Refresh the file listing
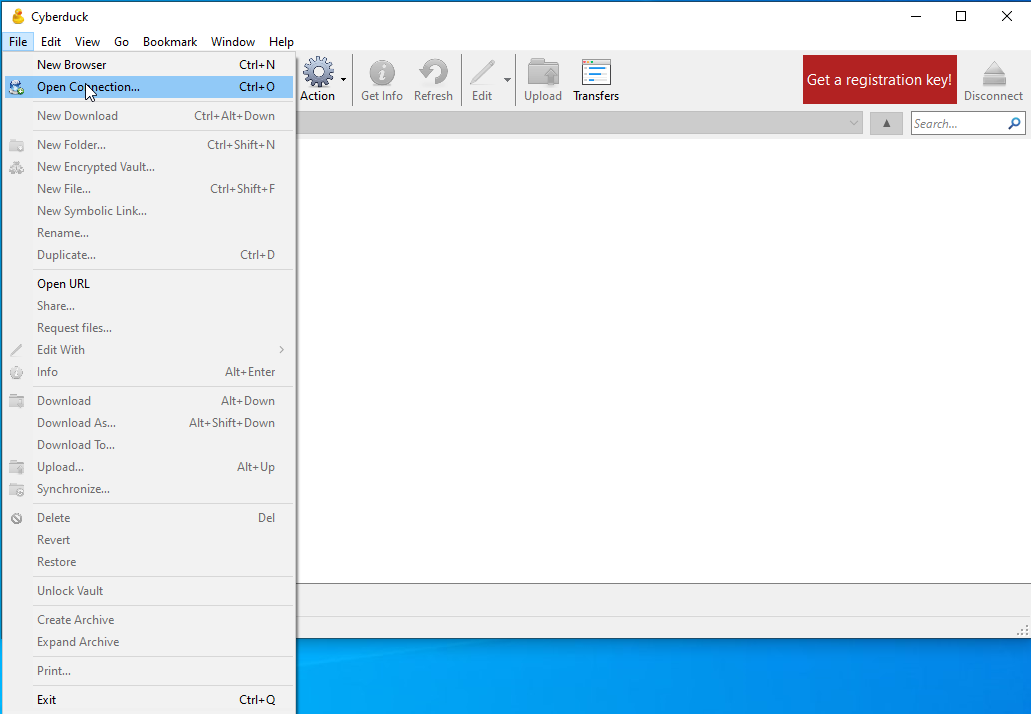 433,72
